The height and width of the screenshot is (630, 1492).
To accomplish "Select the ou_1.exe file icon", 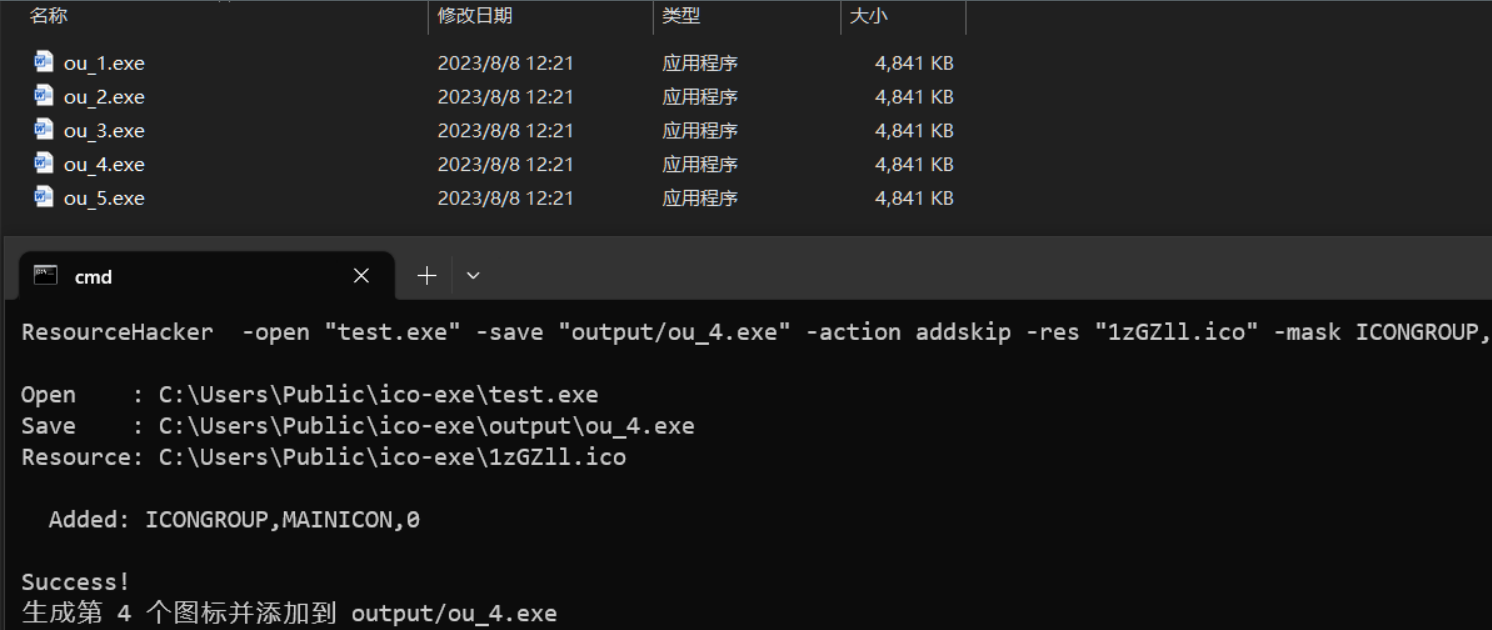I will click(43, 62).
